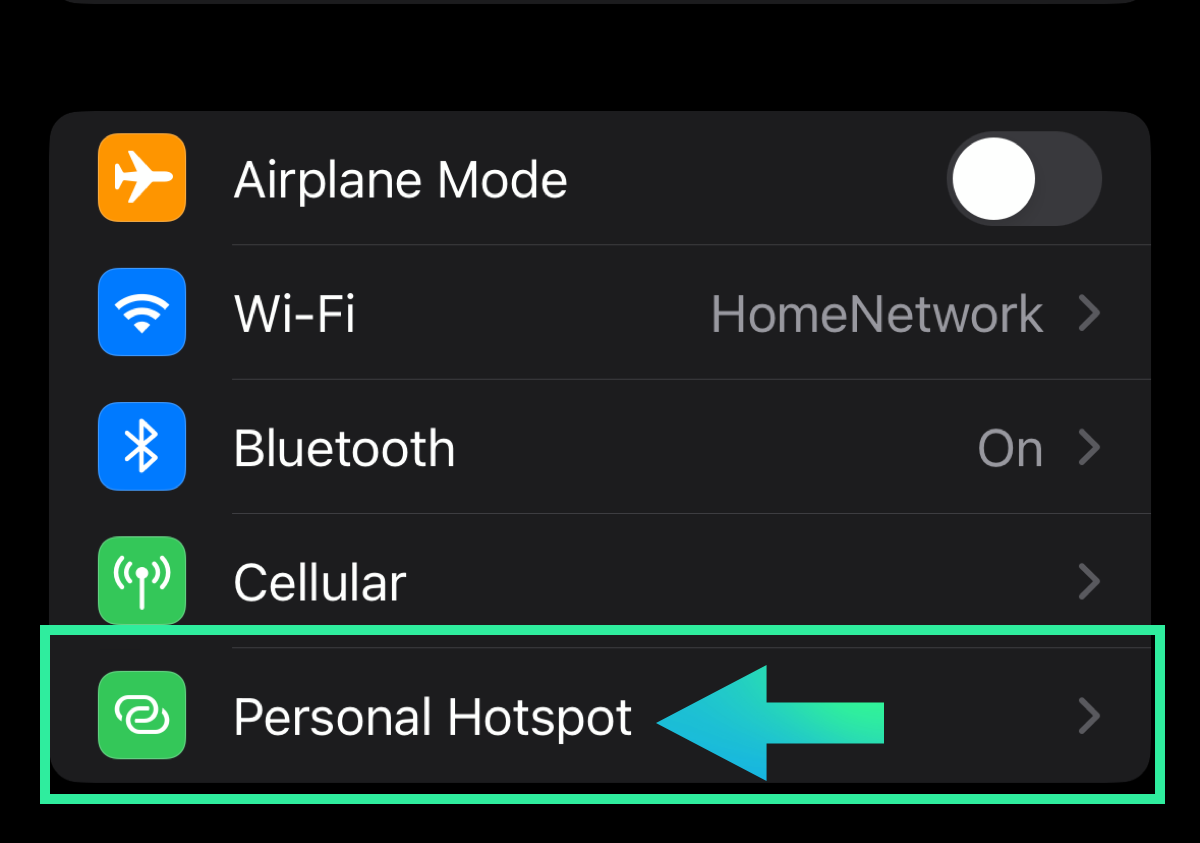Open the Personal Hotspot label
This screenshot has height=843, width=1200.
tap(433, 717)
